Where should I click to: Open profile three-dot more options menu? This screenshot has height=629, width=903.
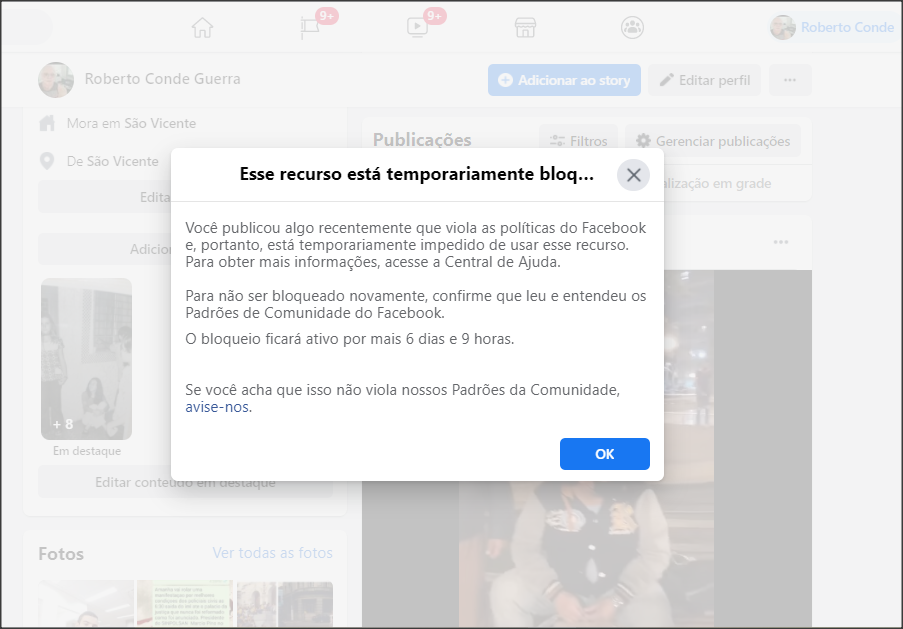tap(790, 80)
